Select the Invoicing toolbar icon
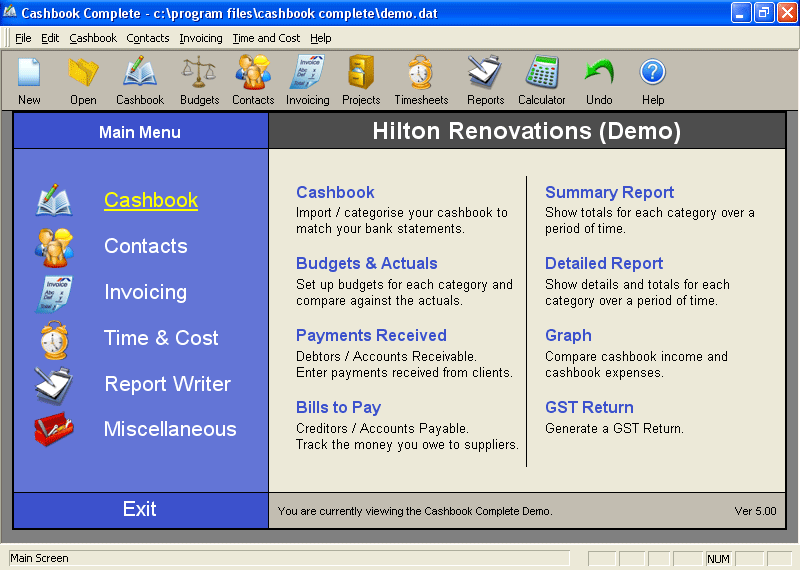This screenshot has height=570, width=800. 307,72
